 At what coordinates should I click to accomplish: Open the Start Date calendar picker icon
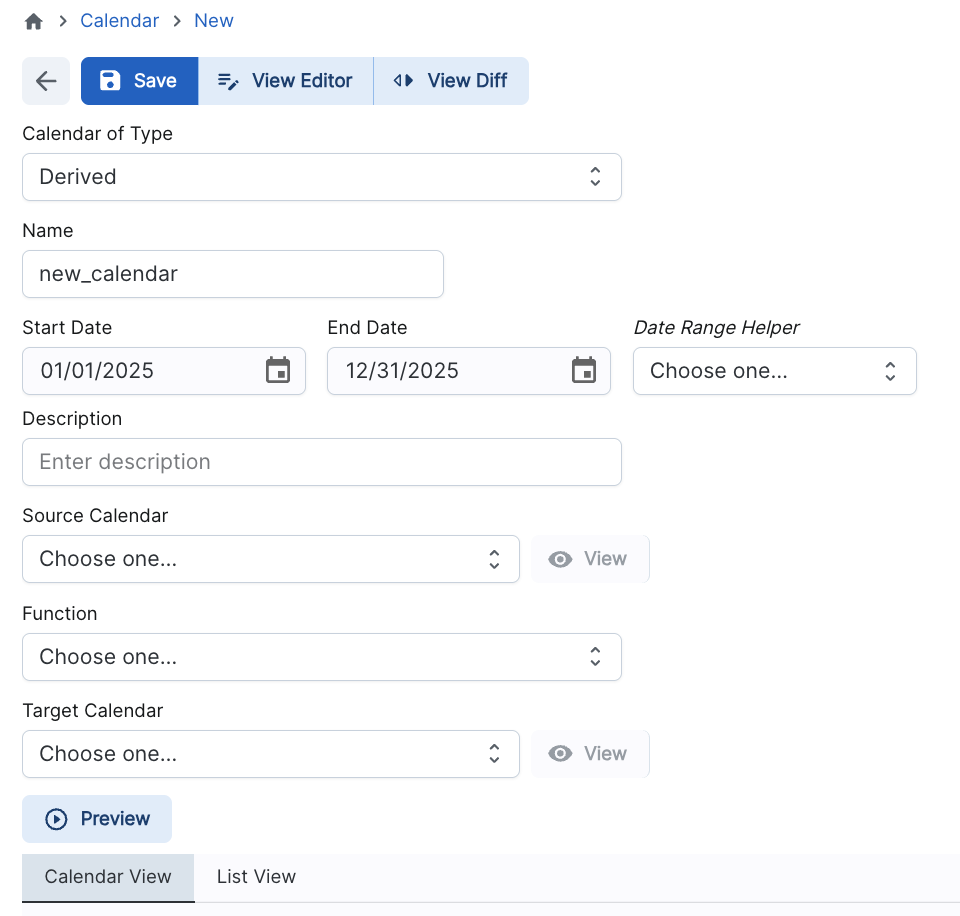click(x=277, y=371)
